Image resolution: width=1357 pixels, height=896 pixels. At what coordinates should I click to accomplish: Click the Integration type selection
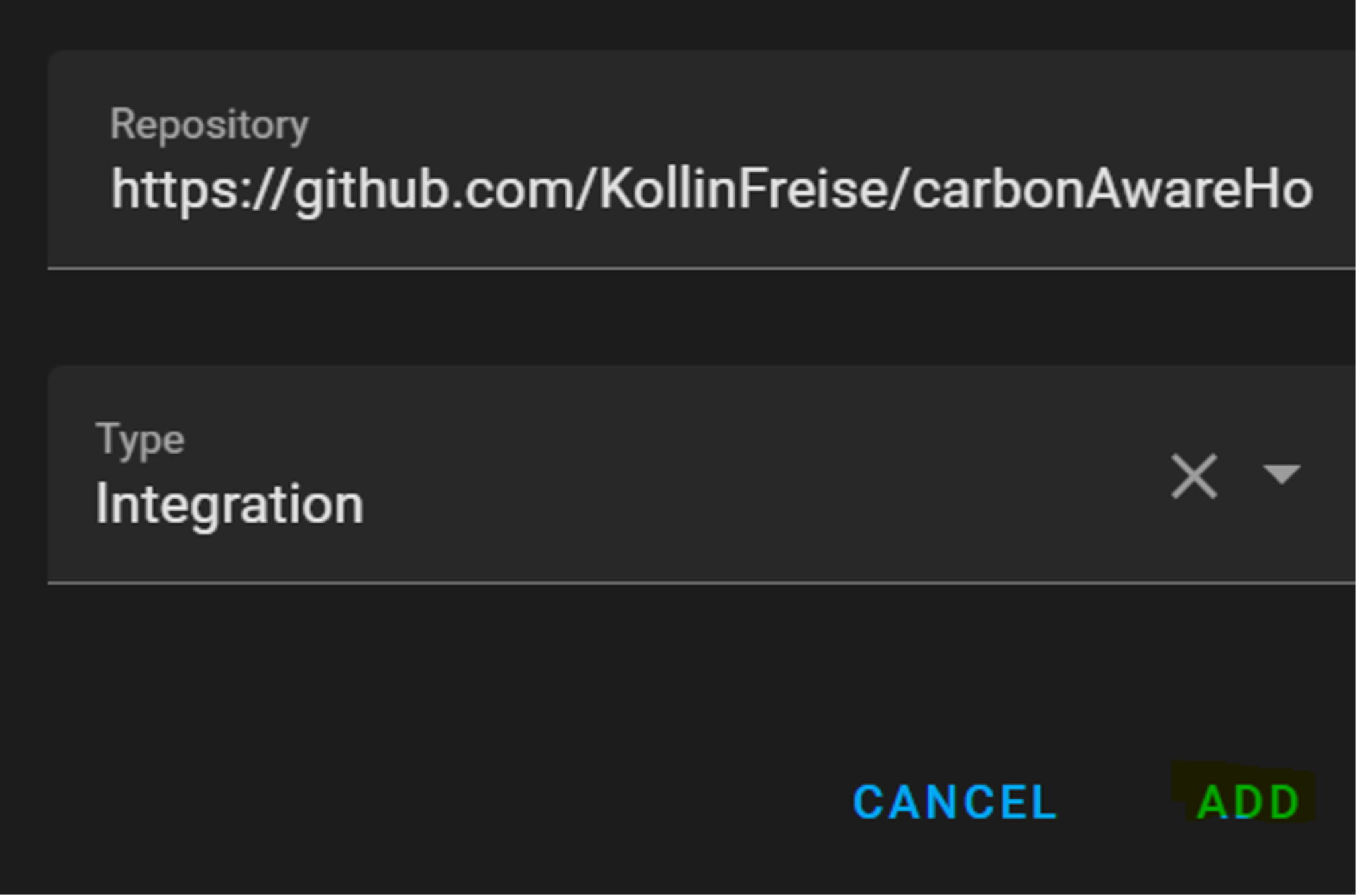click(x=229, y=505)
